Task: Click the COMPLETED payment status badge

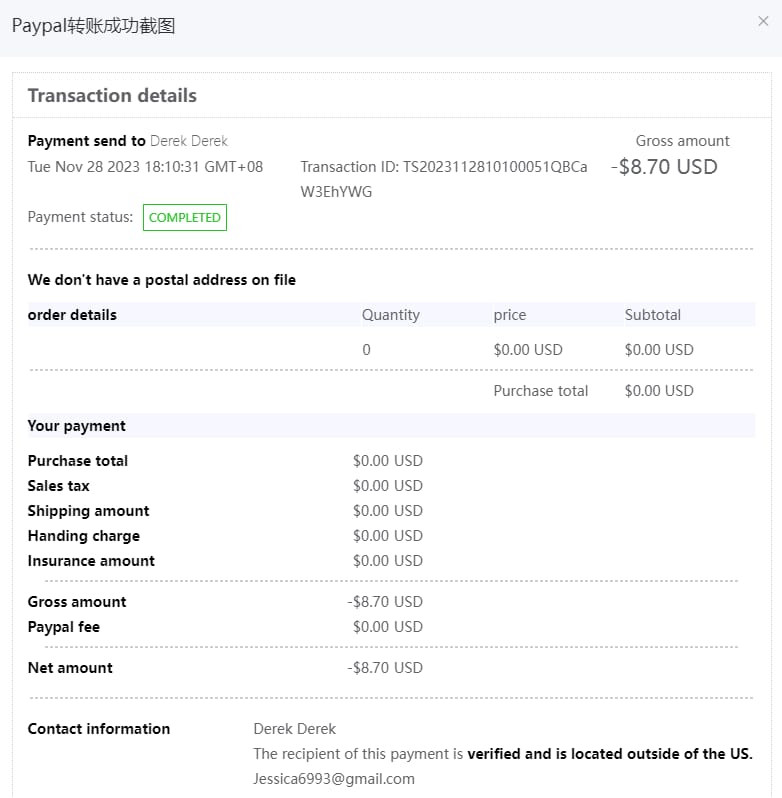Action: click(x=185, y=217)
